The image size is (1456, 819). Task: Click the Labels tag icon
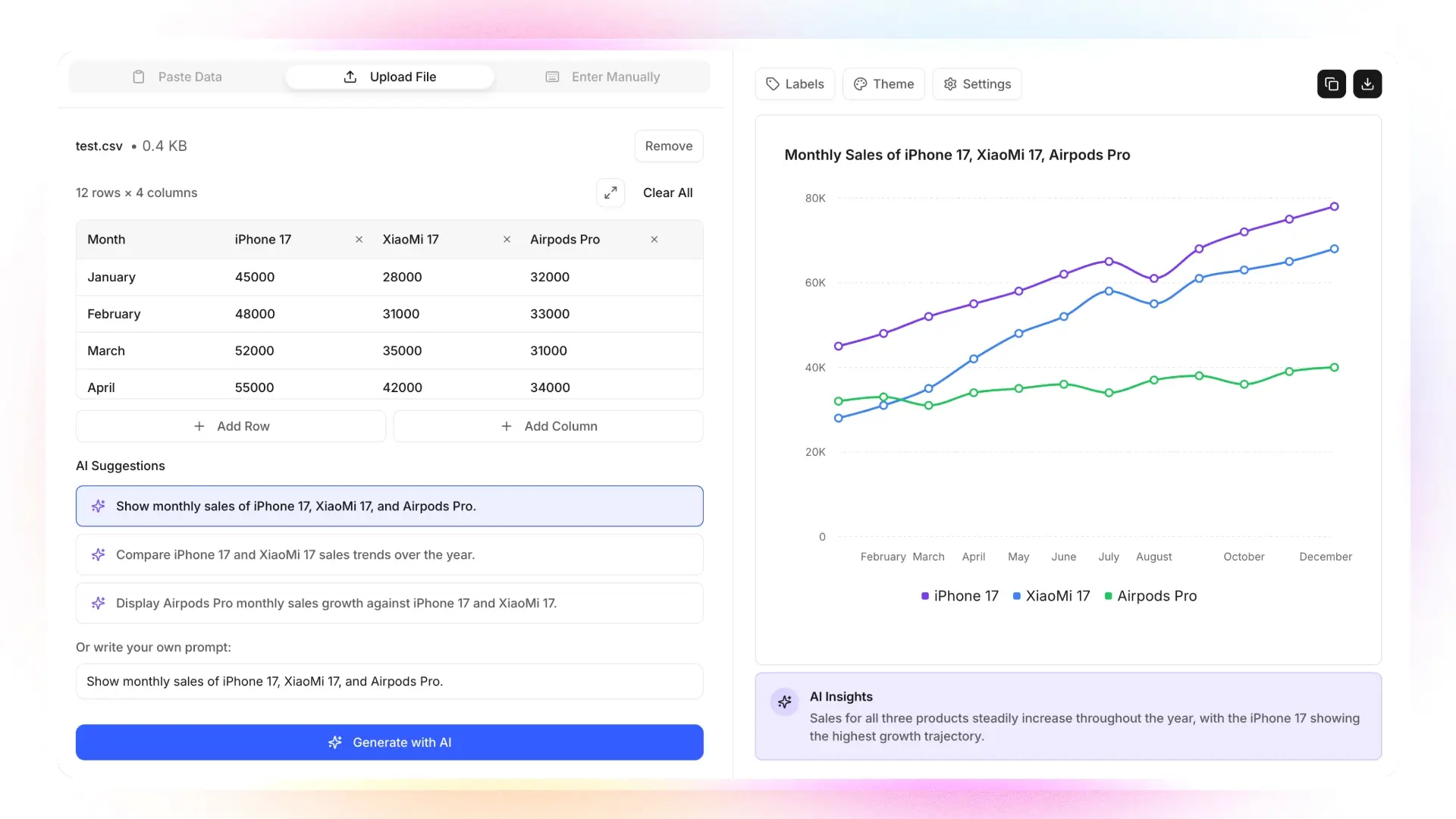[773, 83]
